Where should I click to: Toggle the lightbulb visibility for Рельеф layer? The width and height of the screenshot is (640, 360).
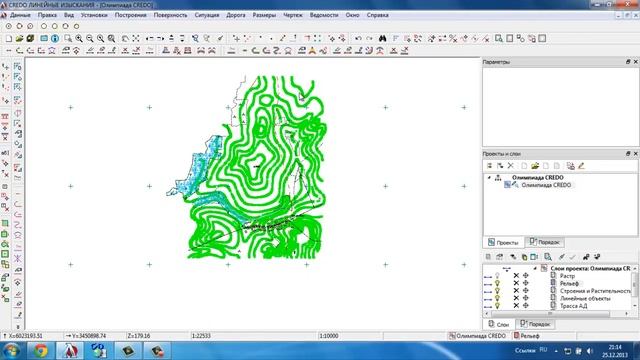497,283
